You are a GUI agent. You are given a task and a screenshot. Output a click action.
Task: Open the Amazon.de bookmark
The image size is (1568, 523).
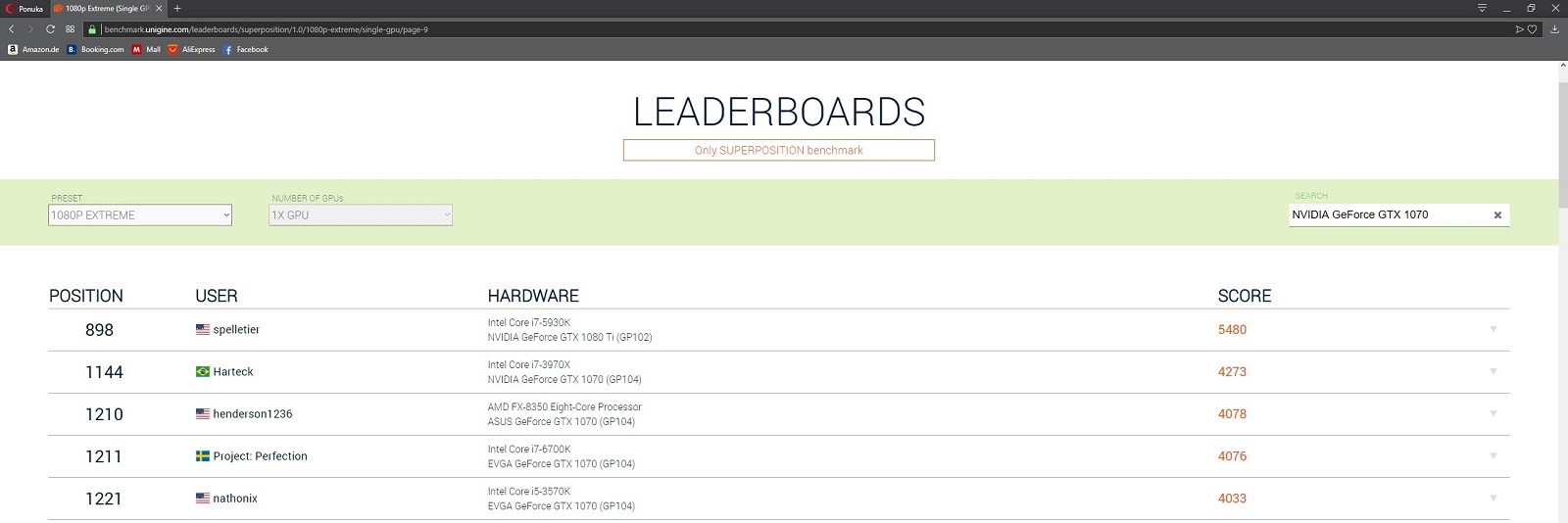click(33, 49)
